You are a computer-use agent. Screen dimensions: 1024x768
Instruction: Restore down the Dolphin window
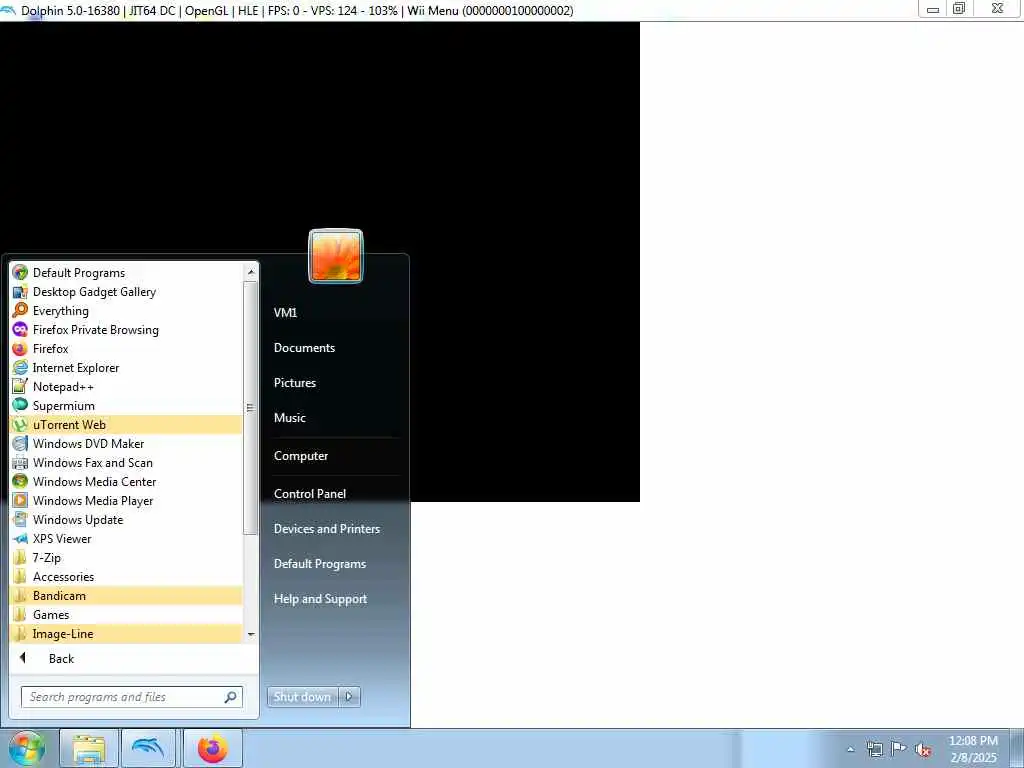959,8
